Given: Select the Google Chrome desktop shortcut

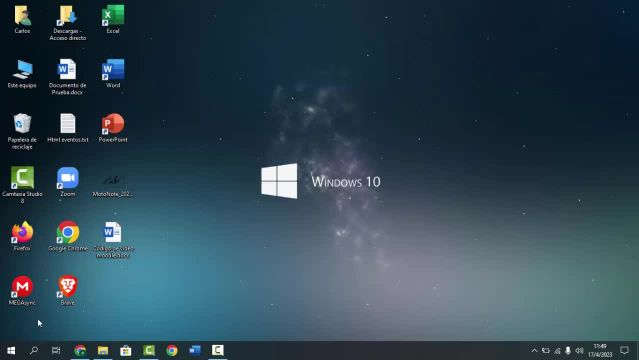Looking at the screenshot, I should point(68,236).
